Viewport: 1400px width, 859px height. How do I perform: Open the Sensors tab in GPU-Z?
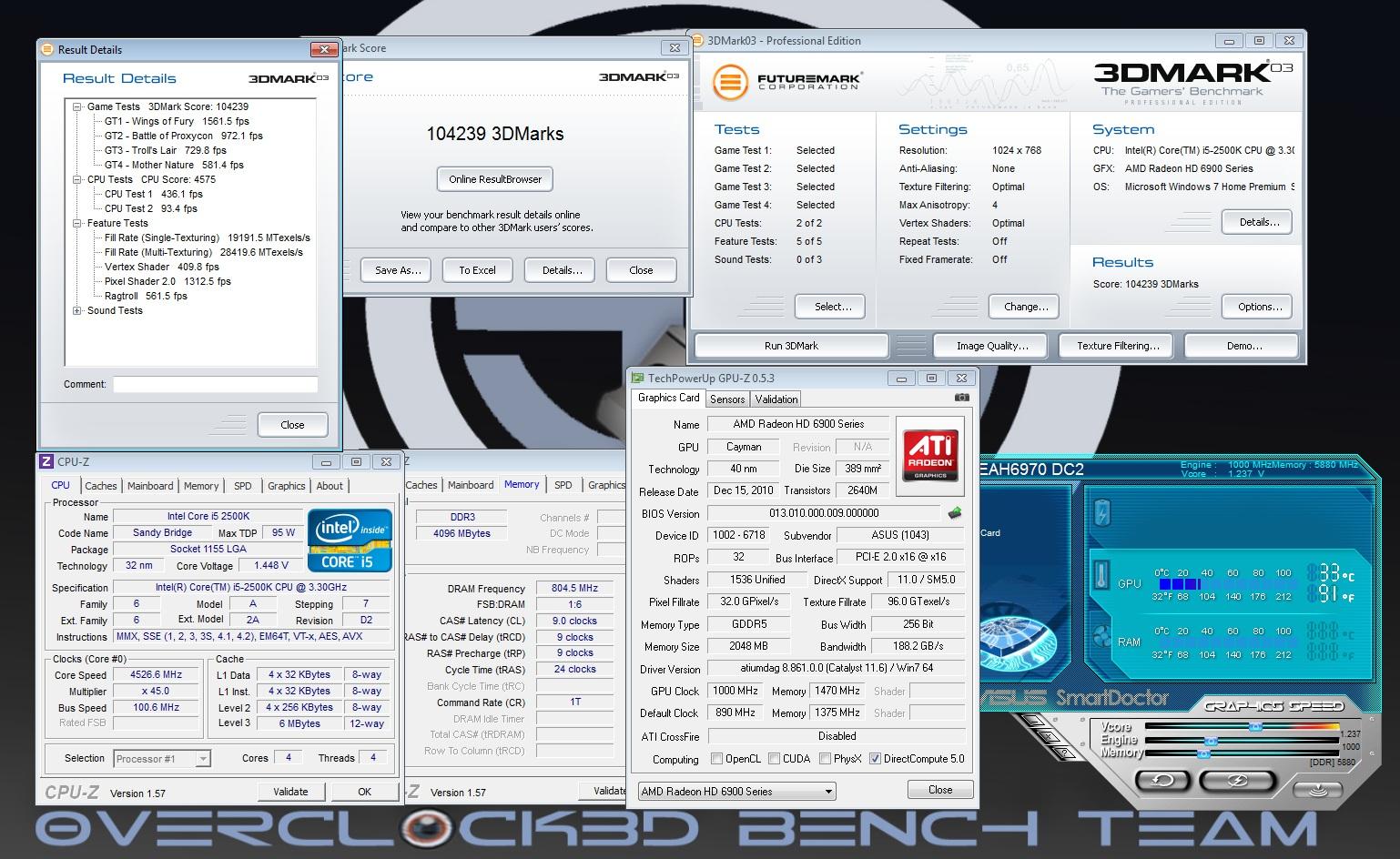coord(727,399)
